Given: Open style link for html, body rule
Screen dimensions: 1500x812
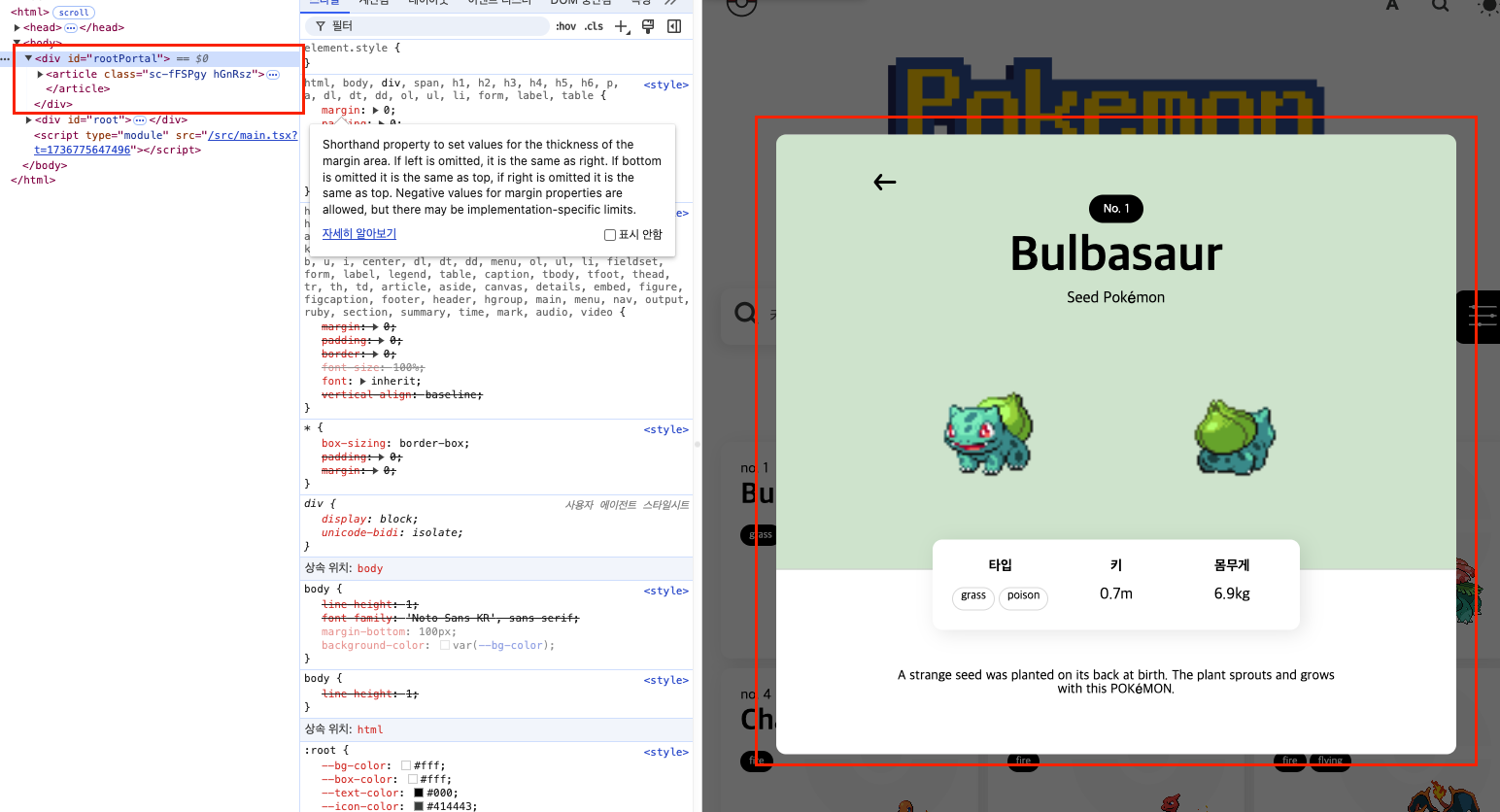Looking at the screenshot, I should [666, 85].
